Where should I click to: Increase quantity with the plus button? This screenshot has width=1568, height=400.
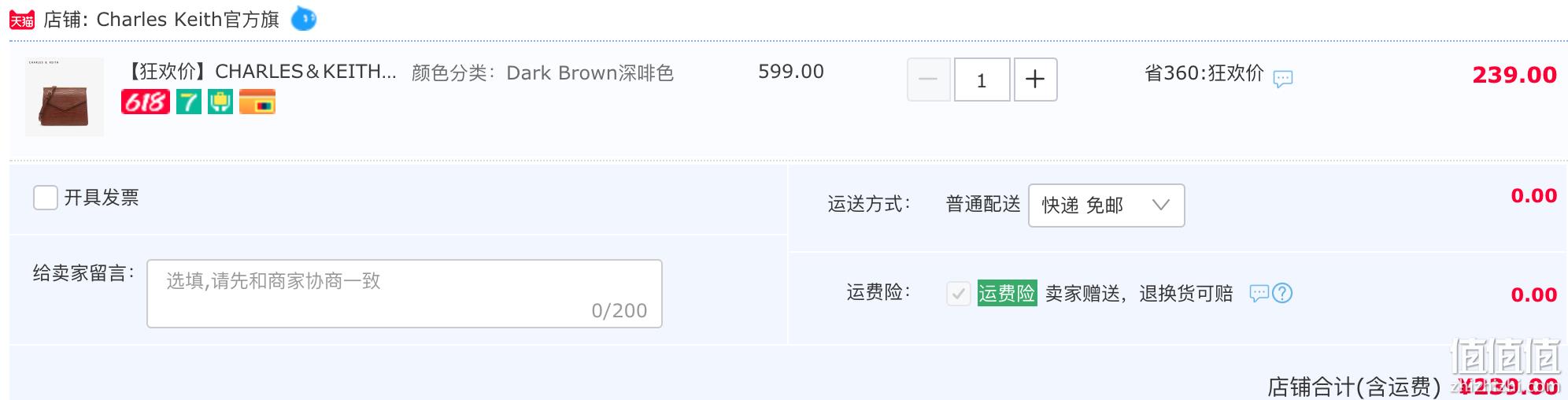(x=1035, y=80)
